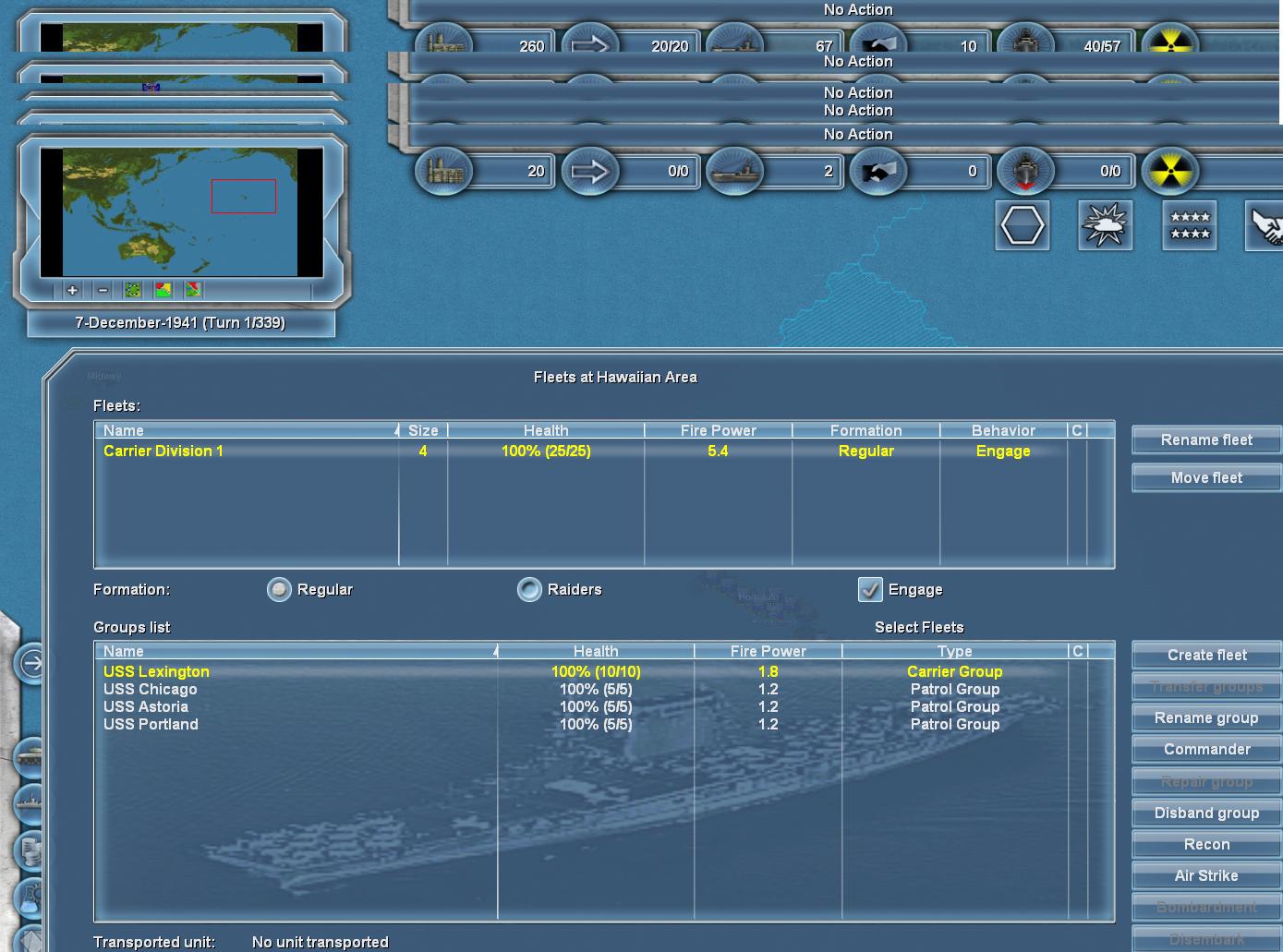Toggle the hexagon grid display button
Screen dimensions: 1283x952
(x=1023, y=225)
